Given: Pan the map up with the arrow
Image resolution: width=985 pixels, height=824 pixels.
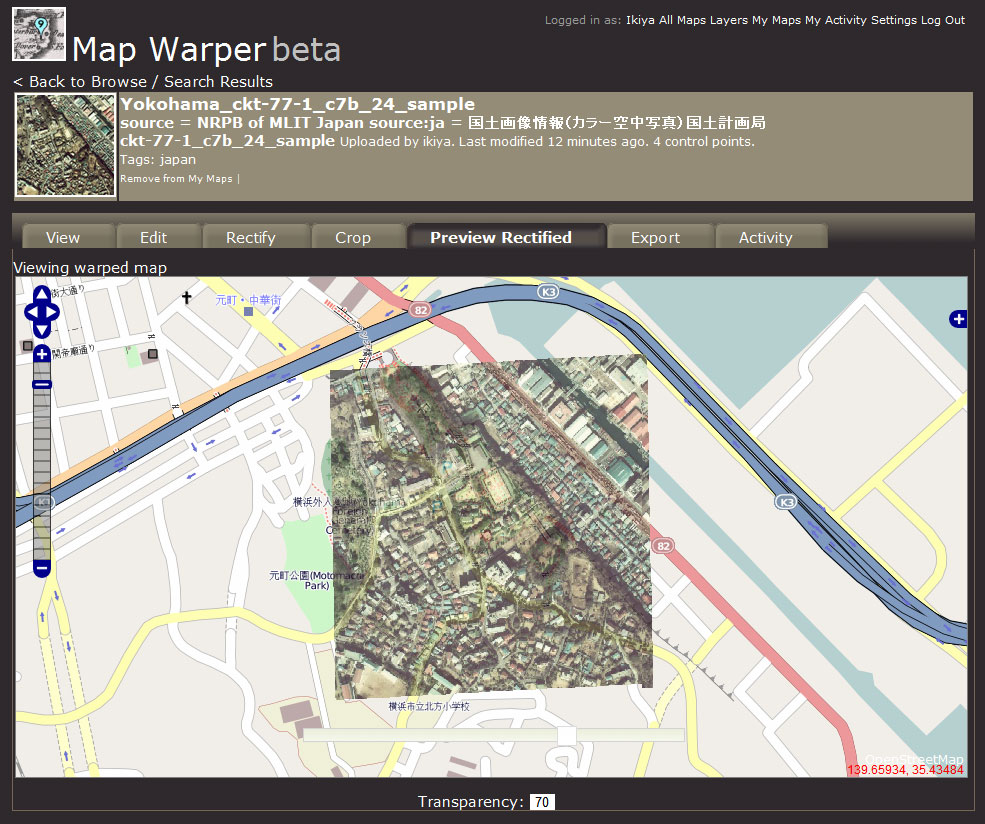Looking at the screenshot, I should click(41, 294).
